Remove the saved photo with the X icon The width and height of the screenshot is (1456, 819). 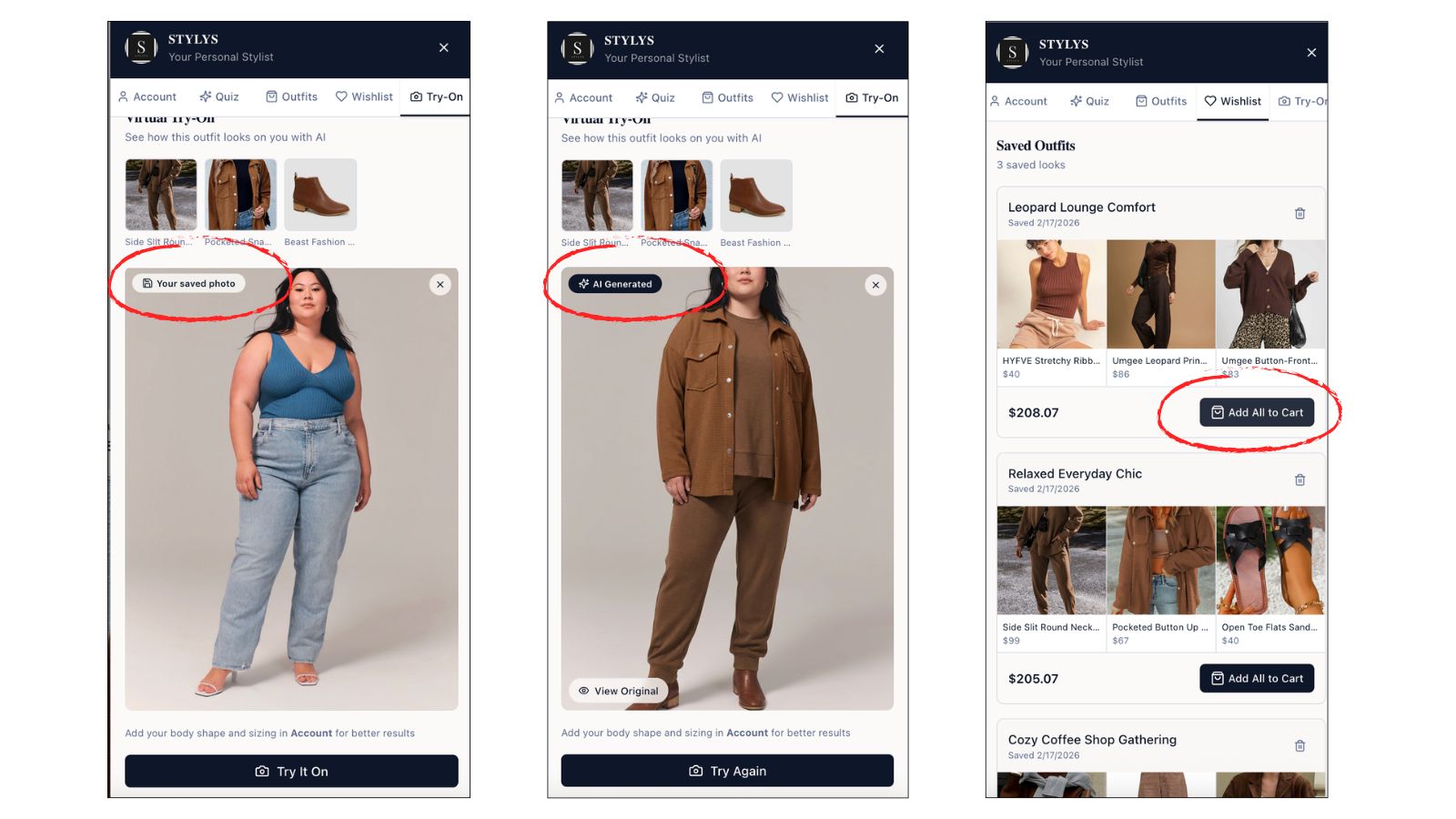pyautogui.click(x=440, y=285)
